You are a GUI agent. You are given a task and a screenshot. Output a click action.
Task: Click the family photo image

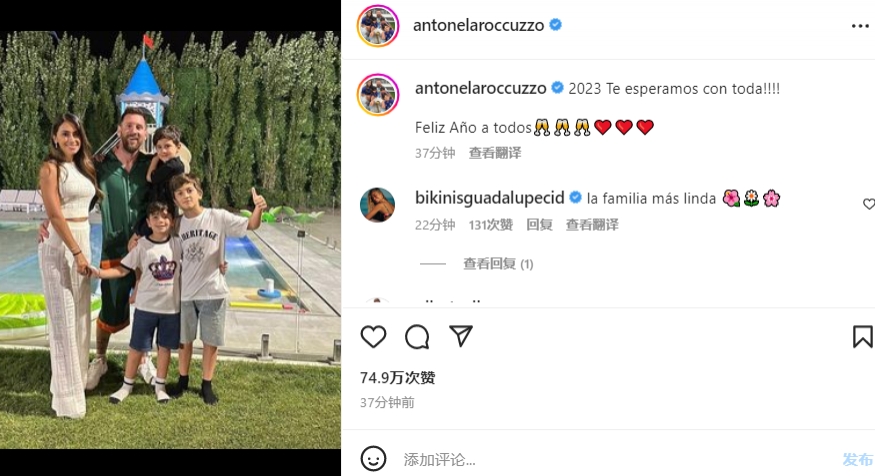170,239
